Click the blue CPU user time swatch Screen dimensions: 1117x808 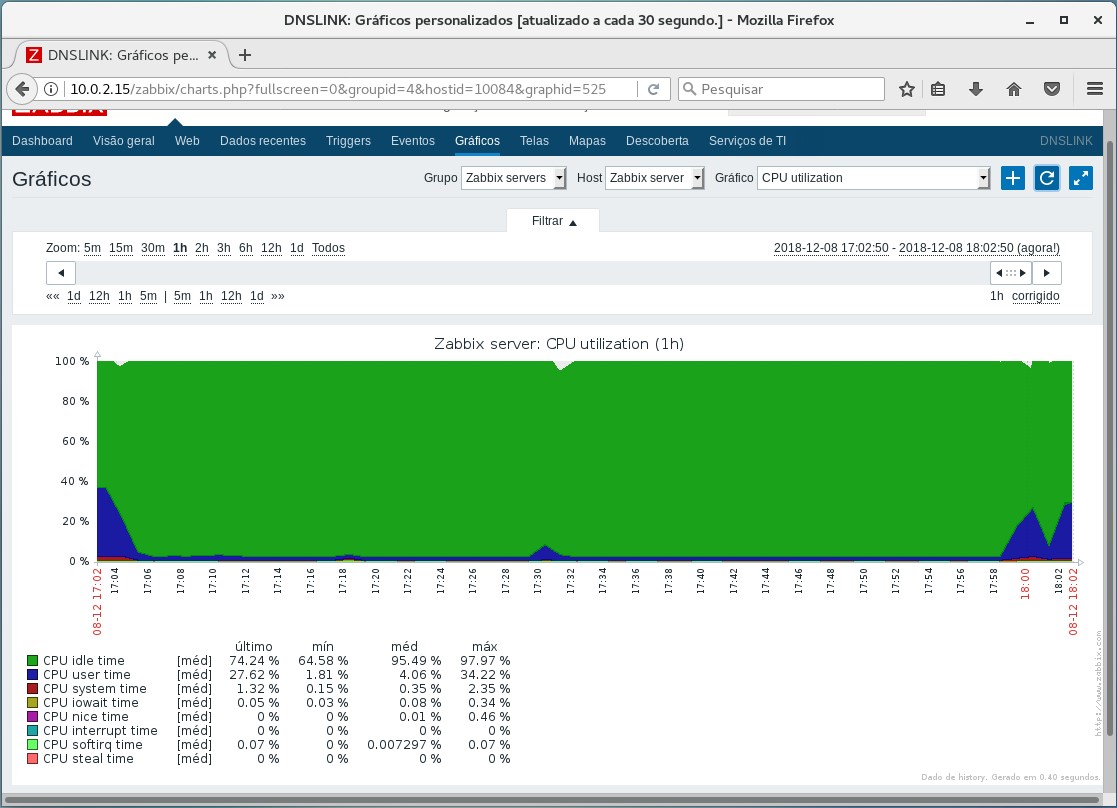32,675
